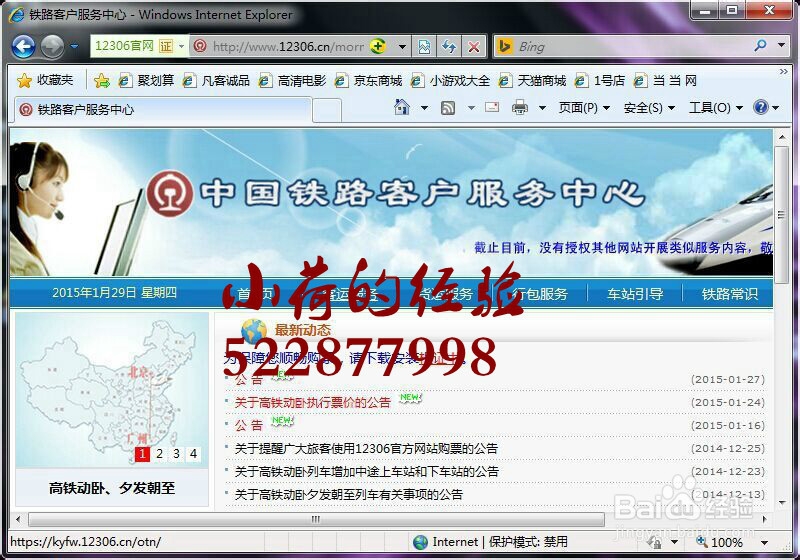Open the 行包服务 navigation item
The image size is (800, 560).
(540, 294)
